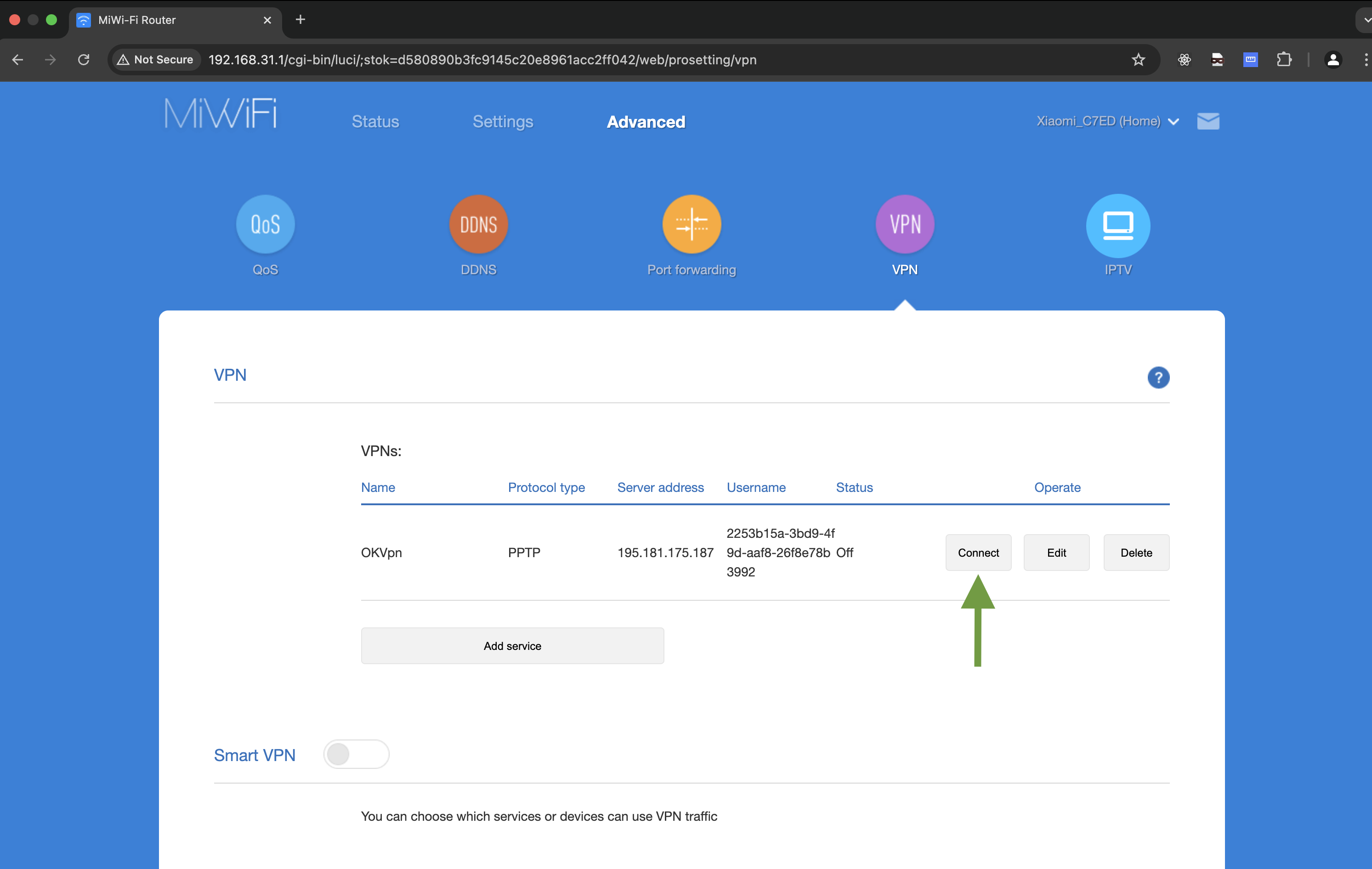Open the mail envelope notifications icon
The width and height of the screenshot is (1372, 869).
pyautogui.click(x=1208, y=121)
